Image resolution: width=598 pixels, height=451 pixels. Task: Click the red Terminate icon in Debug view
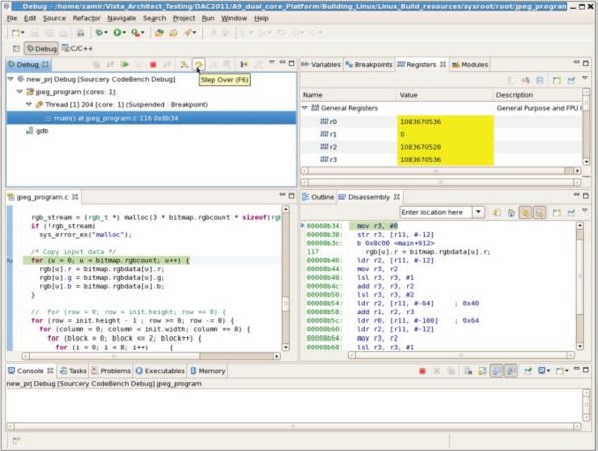pos(153,64)
